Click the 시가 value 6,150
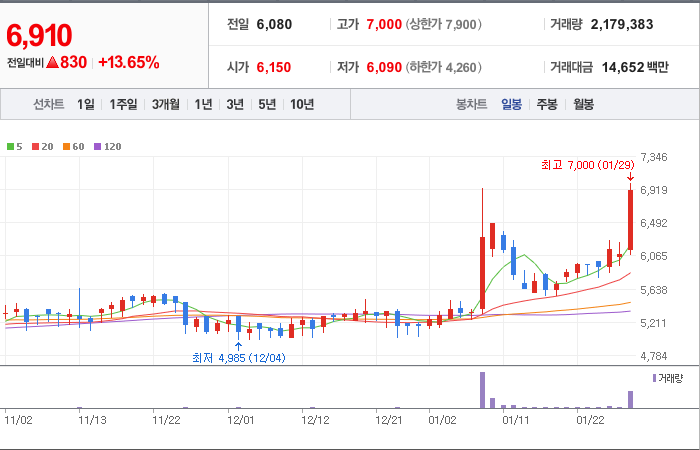This screenshot has width=700, height=450. click(274, 67)
